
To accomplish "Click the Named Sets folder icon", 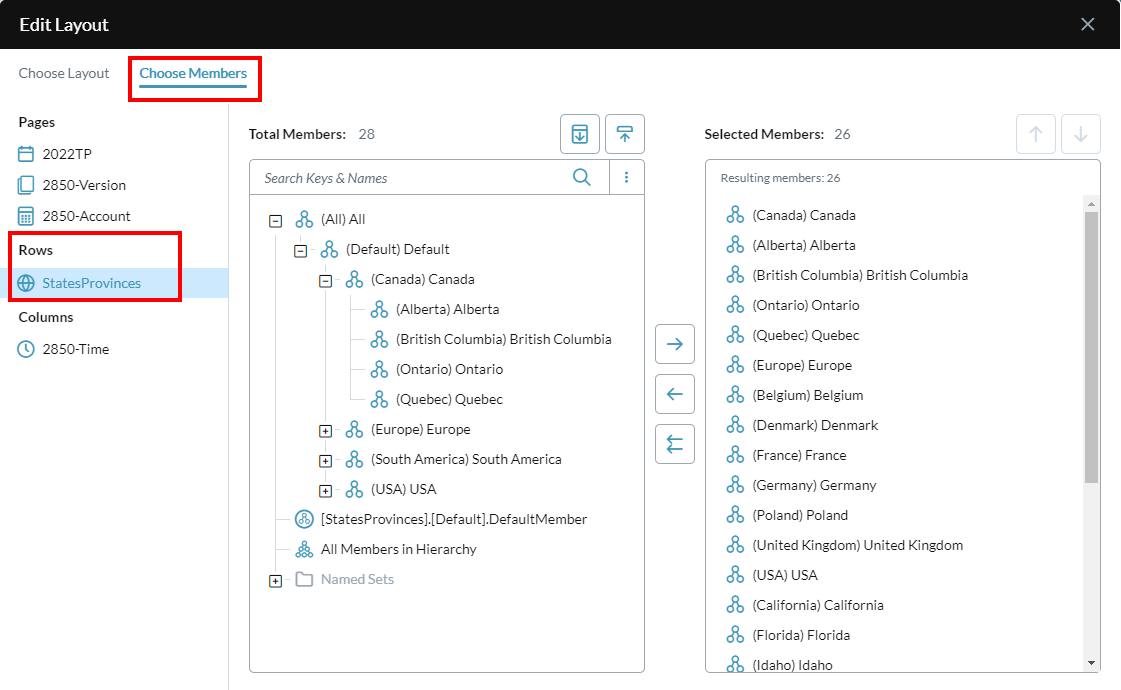I will [305, 579].
